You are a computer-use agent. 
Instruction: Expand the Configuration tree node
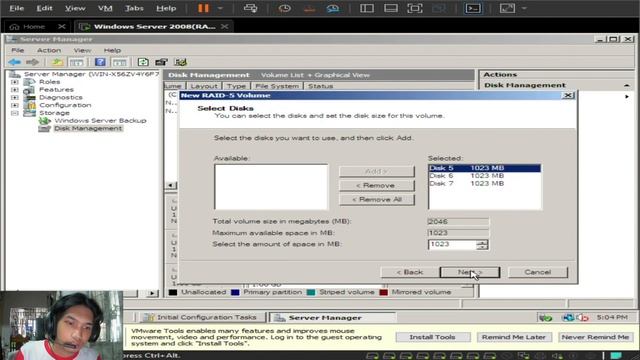(15, 105)
